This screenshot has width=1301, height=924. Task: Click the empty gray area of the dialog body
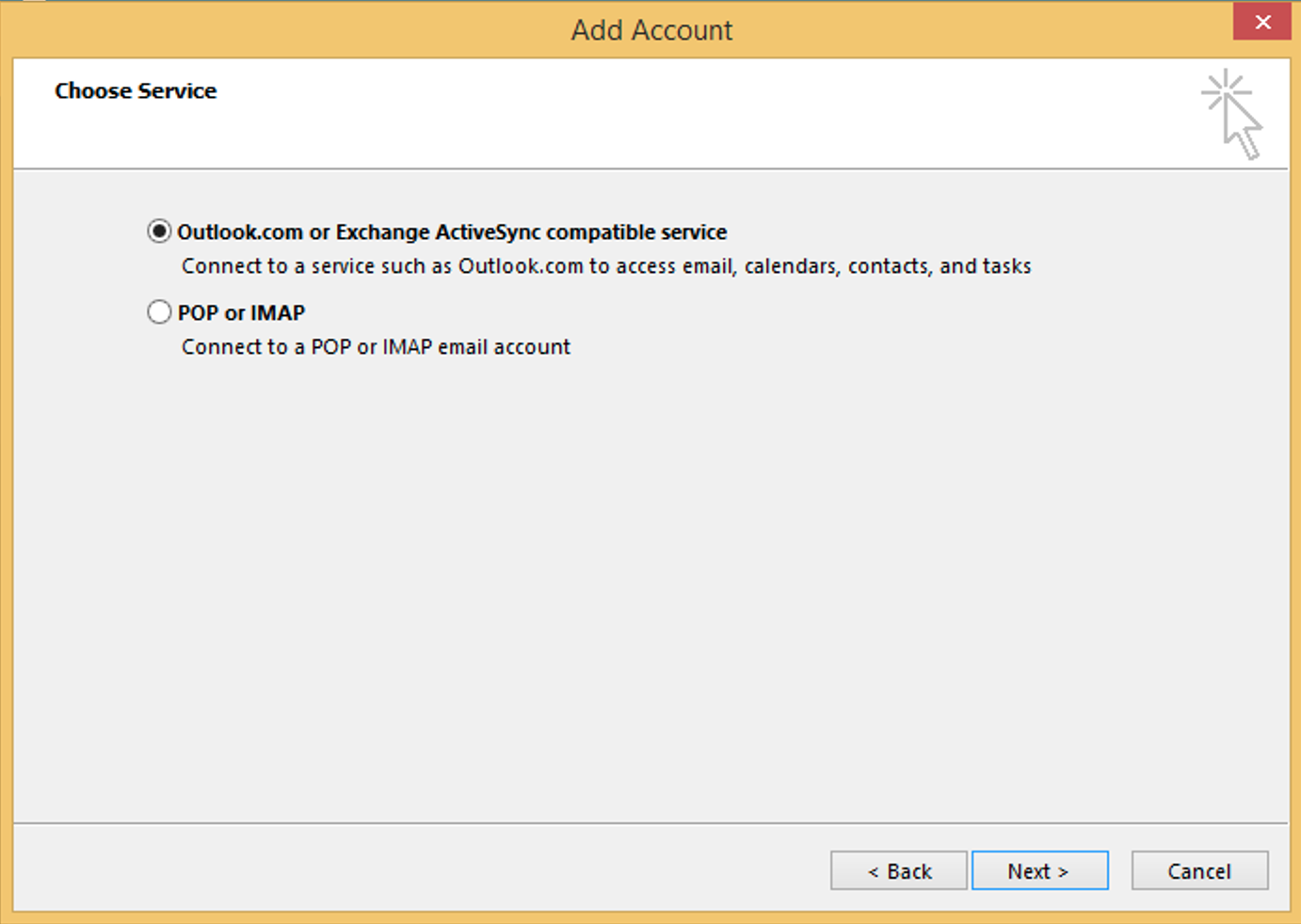tap(650, 583)
